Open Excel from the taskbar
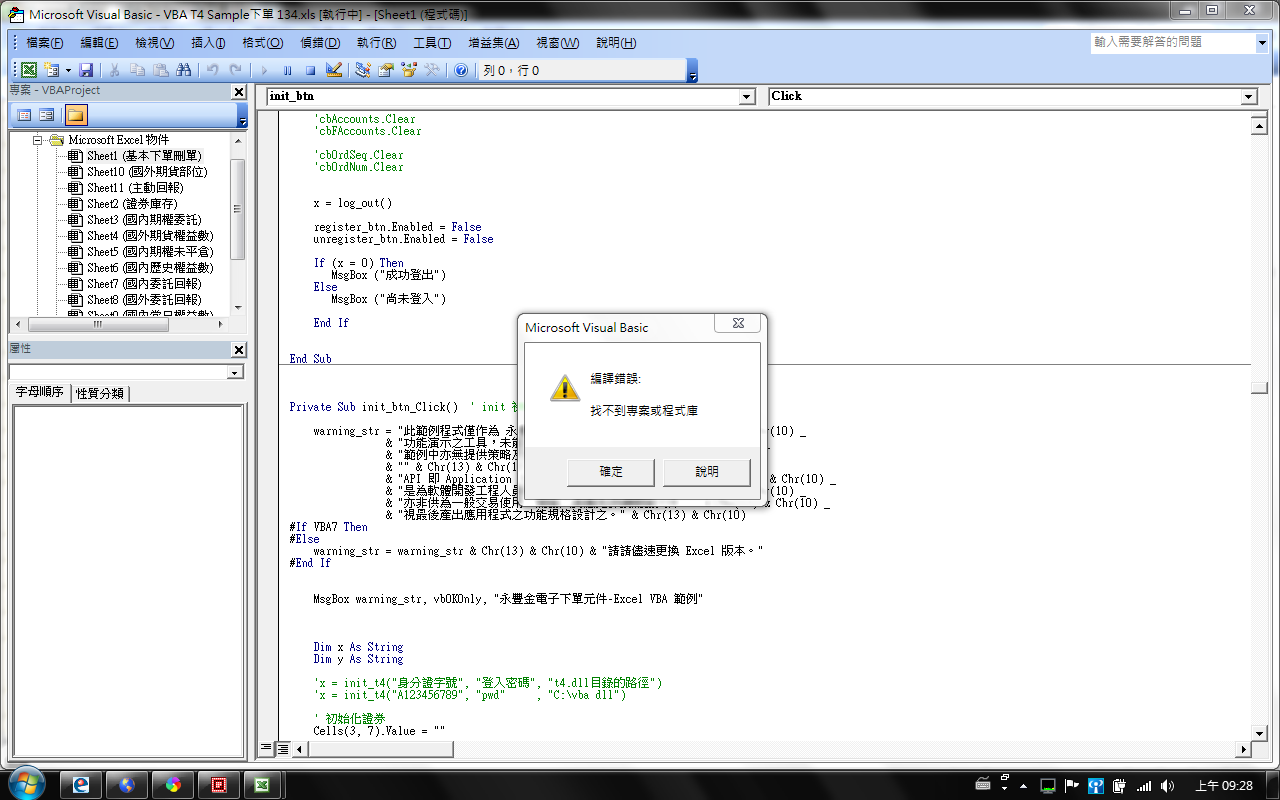The image size is (1280, 800). pos(264,785)
